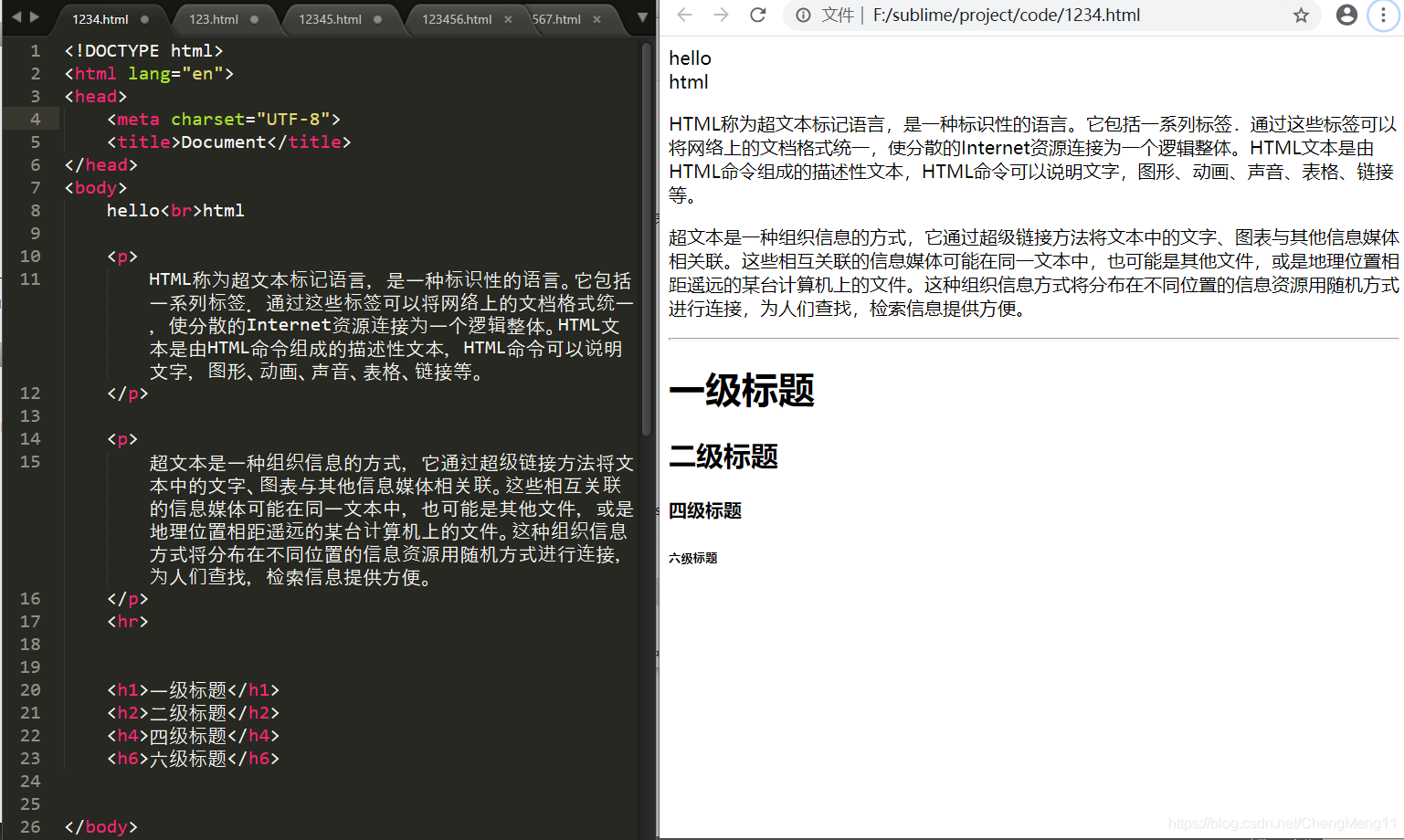Click the opening body tag in the code

pyautogui.click(x=96, y=188)
